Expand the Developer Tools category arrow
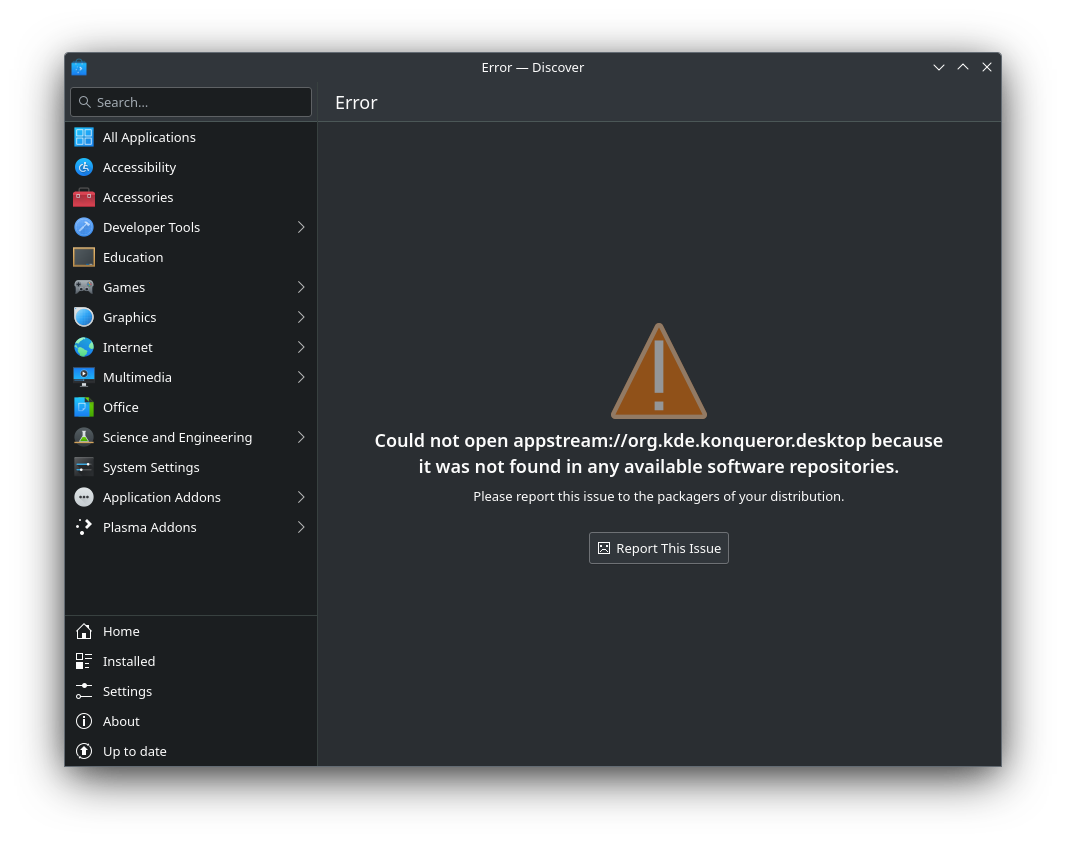Viewport: 1066px width, 843px height. (x=300, y=227)
